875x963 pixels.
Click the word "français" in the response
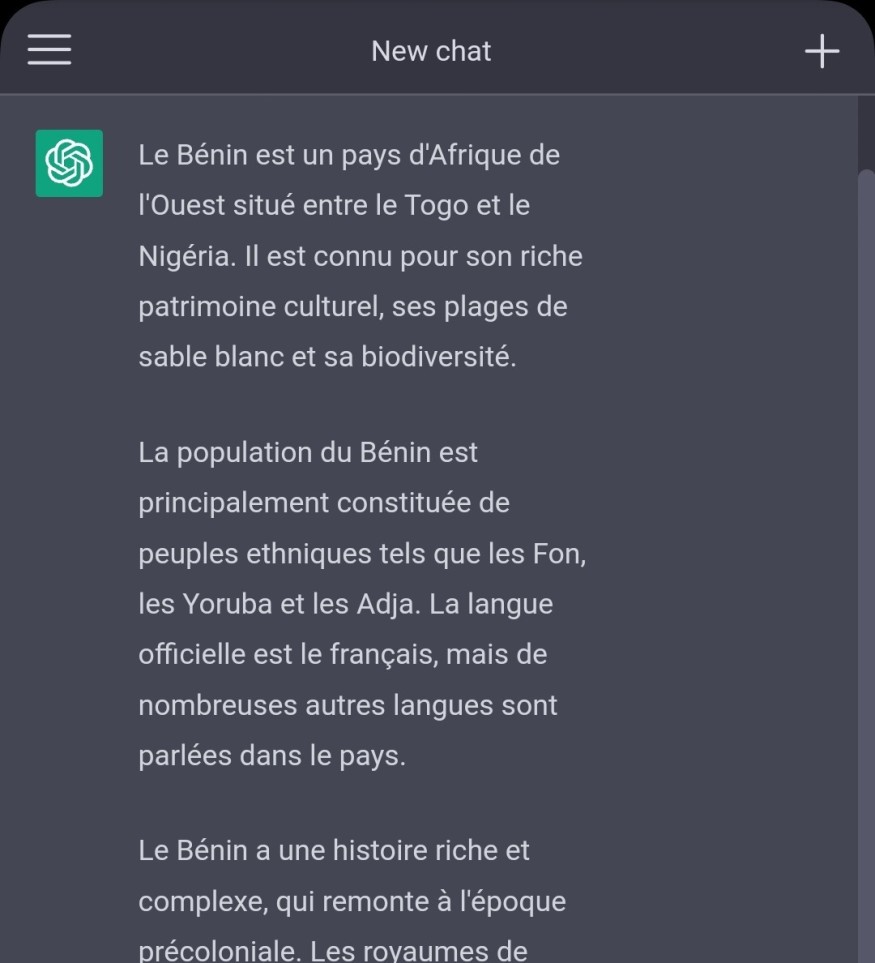point(383,654)
